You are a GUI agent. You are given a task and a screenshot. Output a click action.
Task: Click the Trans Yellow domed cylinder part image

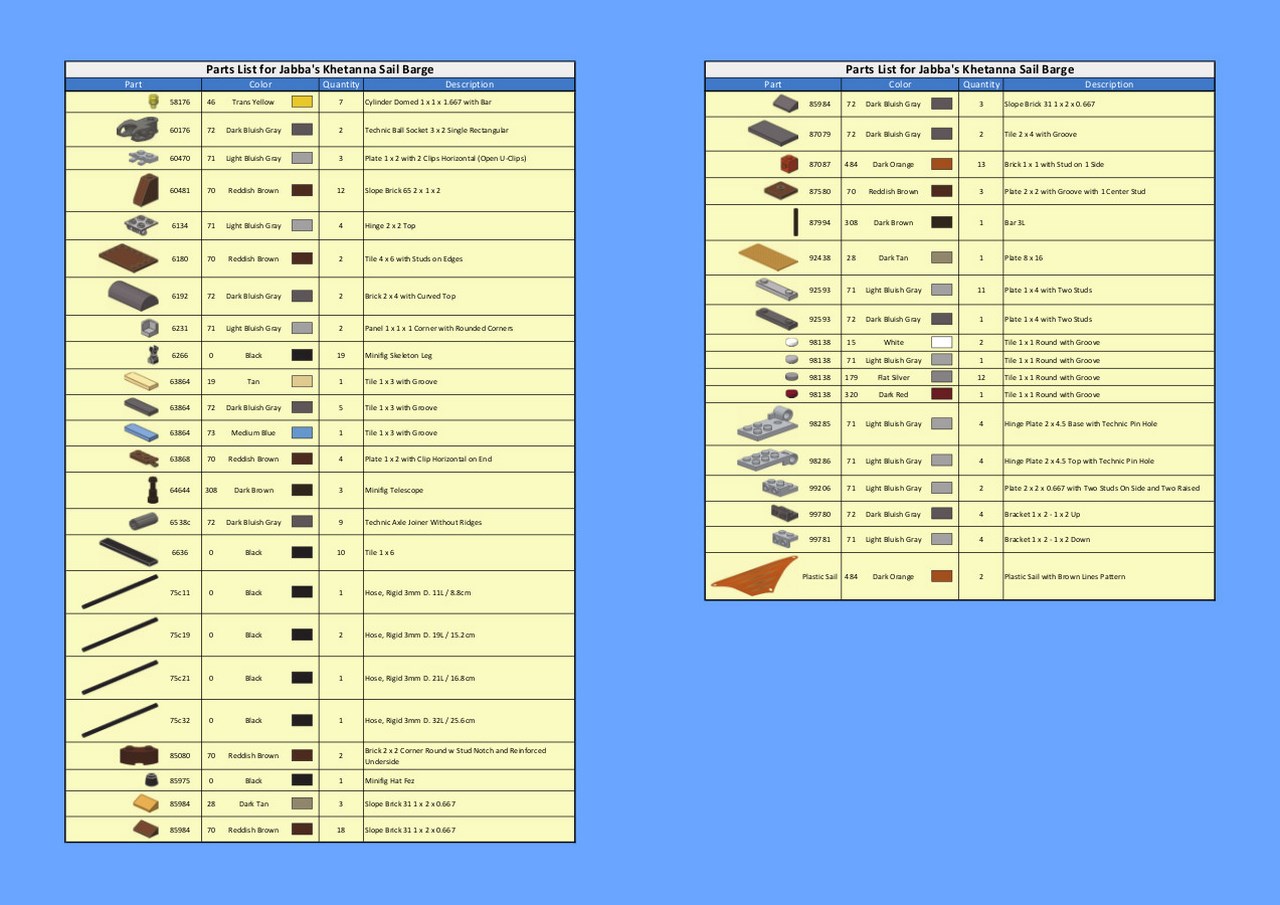[x=152, y=101]
